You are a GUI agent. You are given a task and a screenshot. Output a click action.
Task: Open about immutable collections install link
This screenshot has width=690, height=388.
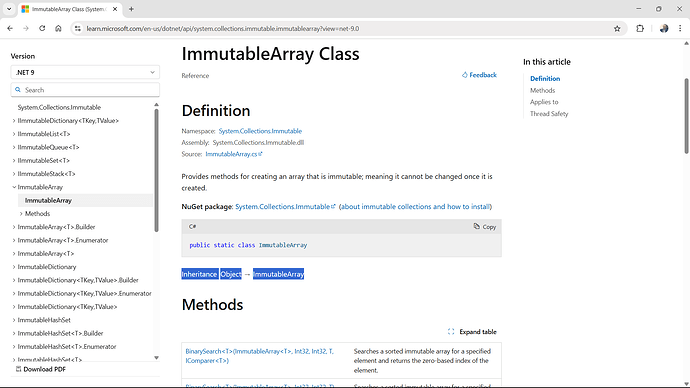[415, 207]
